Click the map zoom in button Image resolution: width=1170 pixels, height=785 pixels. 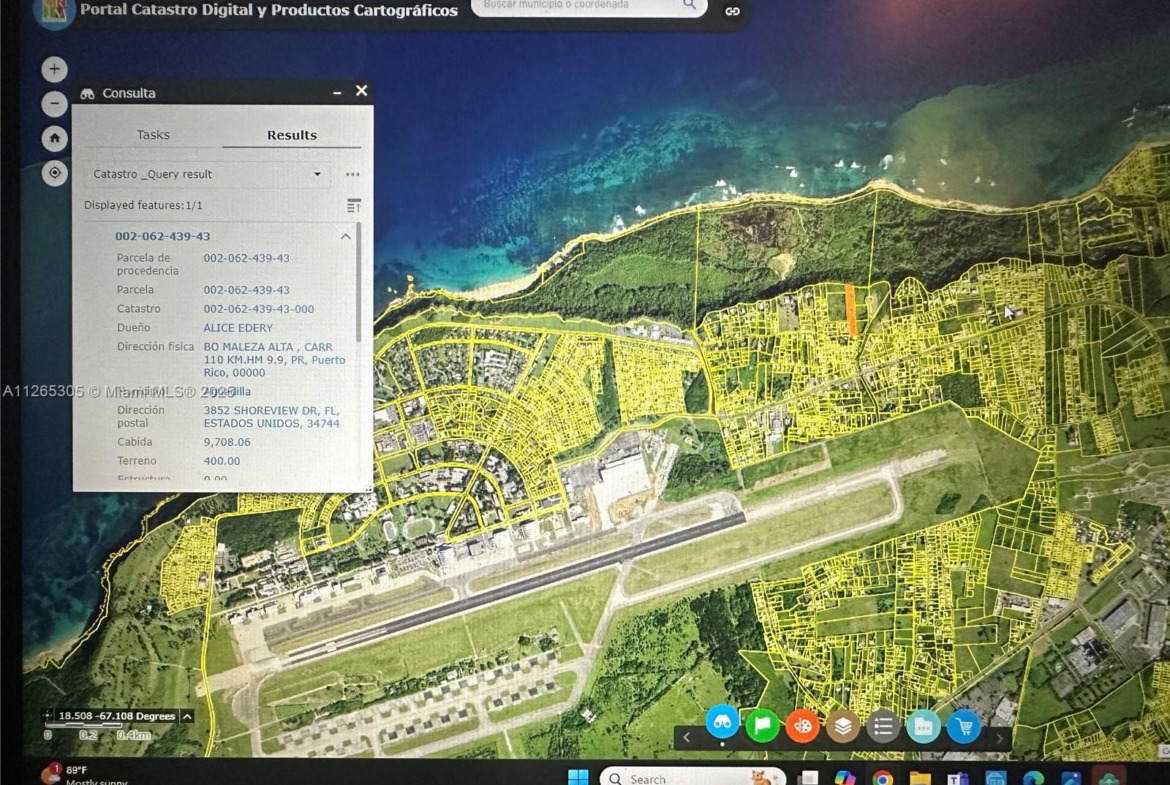[54, 69]
